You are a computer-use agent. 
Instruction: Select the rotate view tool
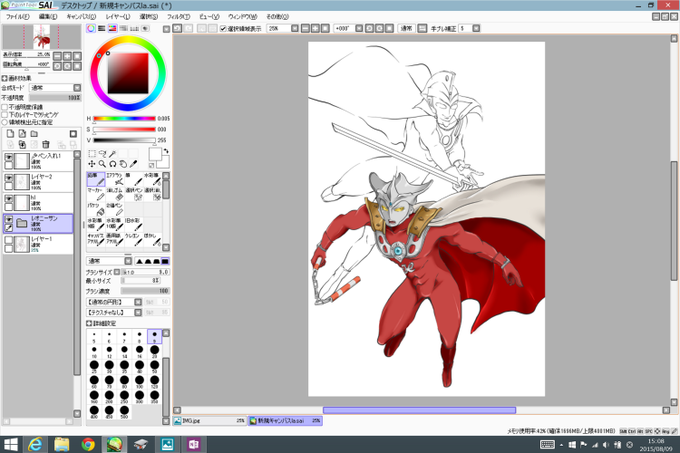click(113, 164)
